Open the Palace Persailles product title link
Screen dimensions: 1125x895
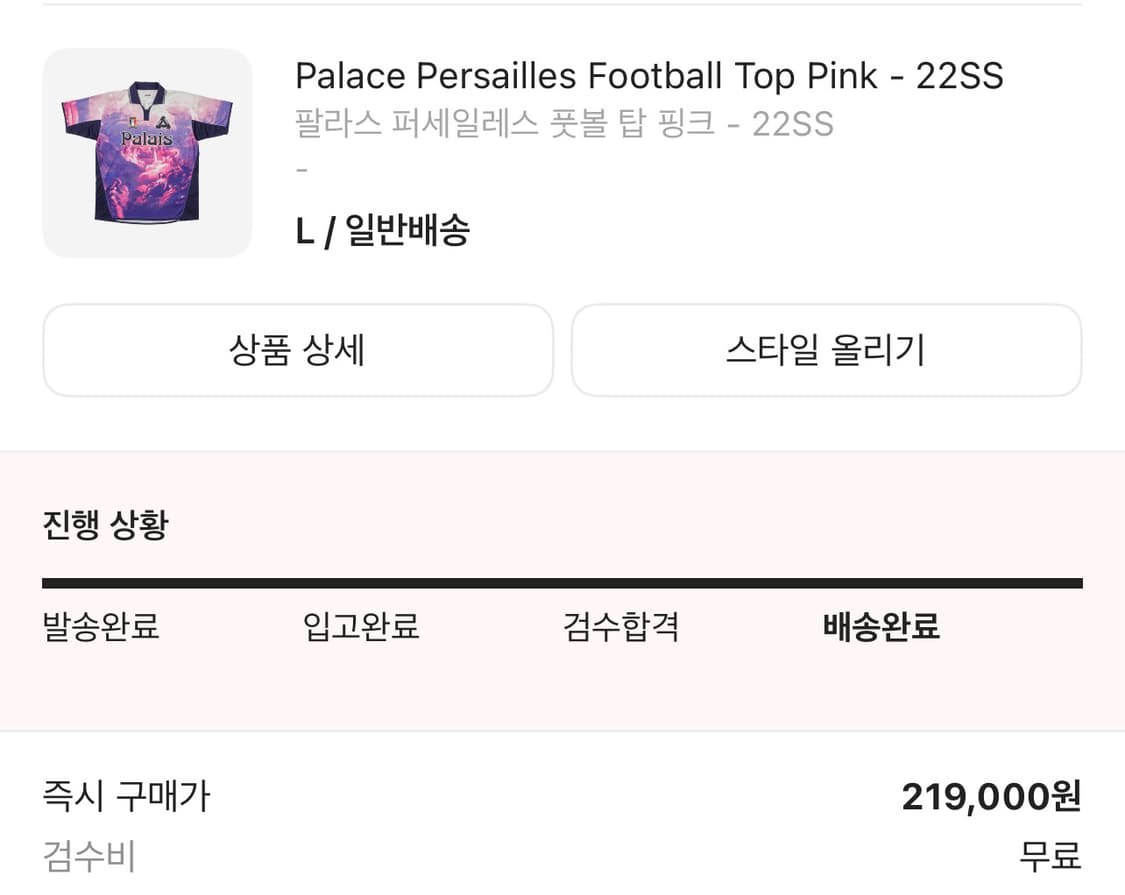[650, 75]
